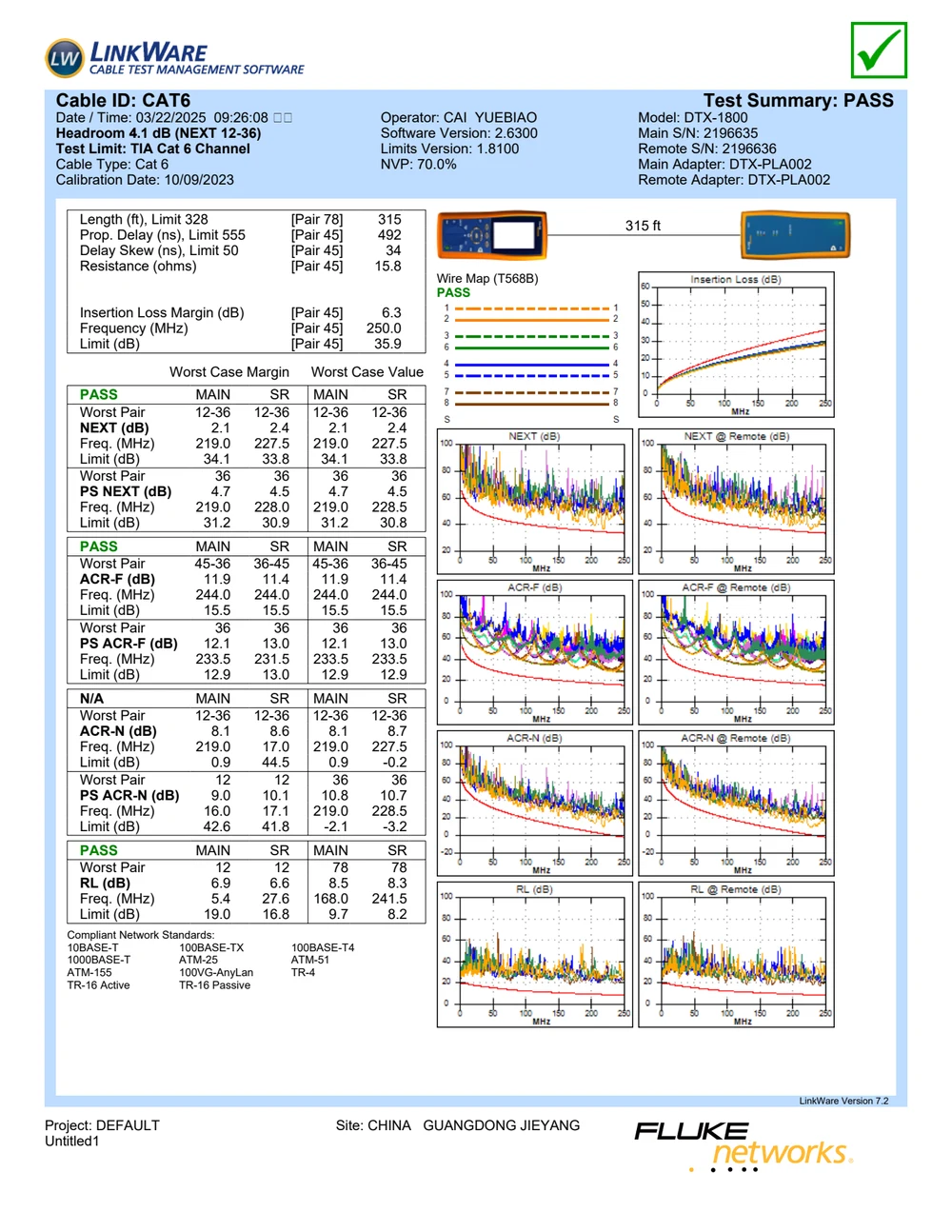952x1232 pixels.
Task: Click Model: DTX-1800 text
Action: tap(693, 118)
